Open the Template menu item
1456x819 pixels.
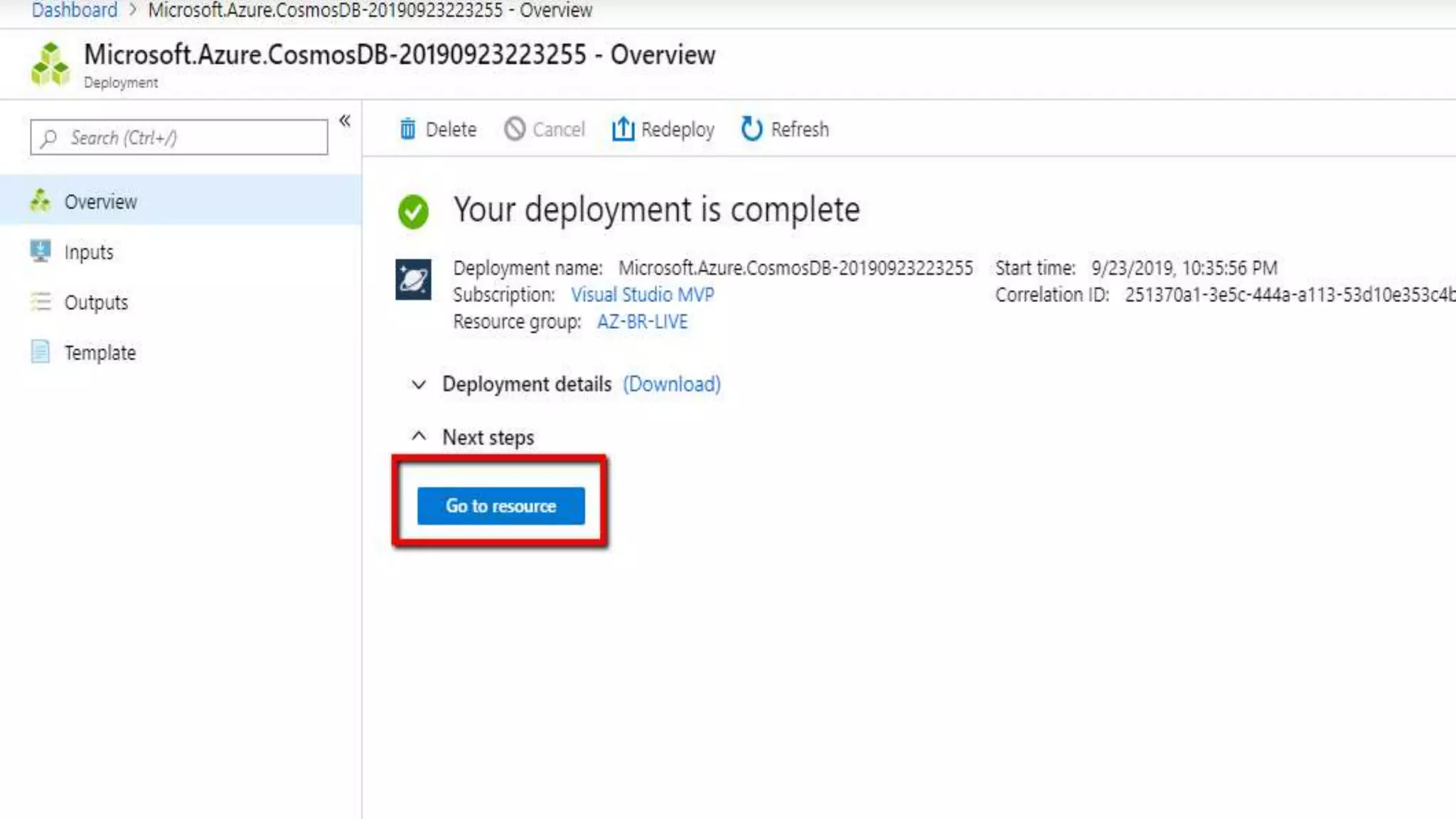point(100,353)
